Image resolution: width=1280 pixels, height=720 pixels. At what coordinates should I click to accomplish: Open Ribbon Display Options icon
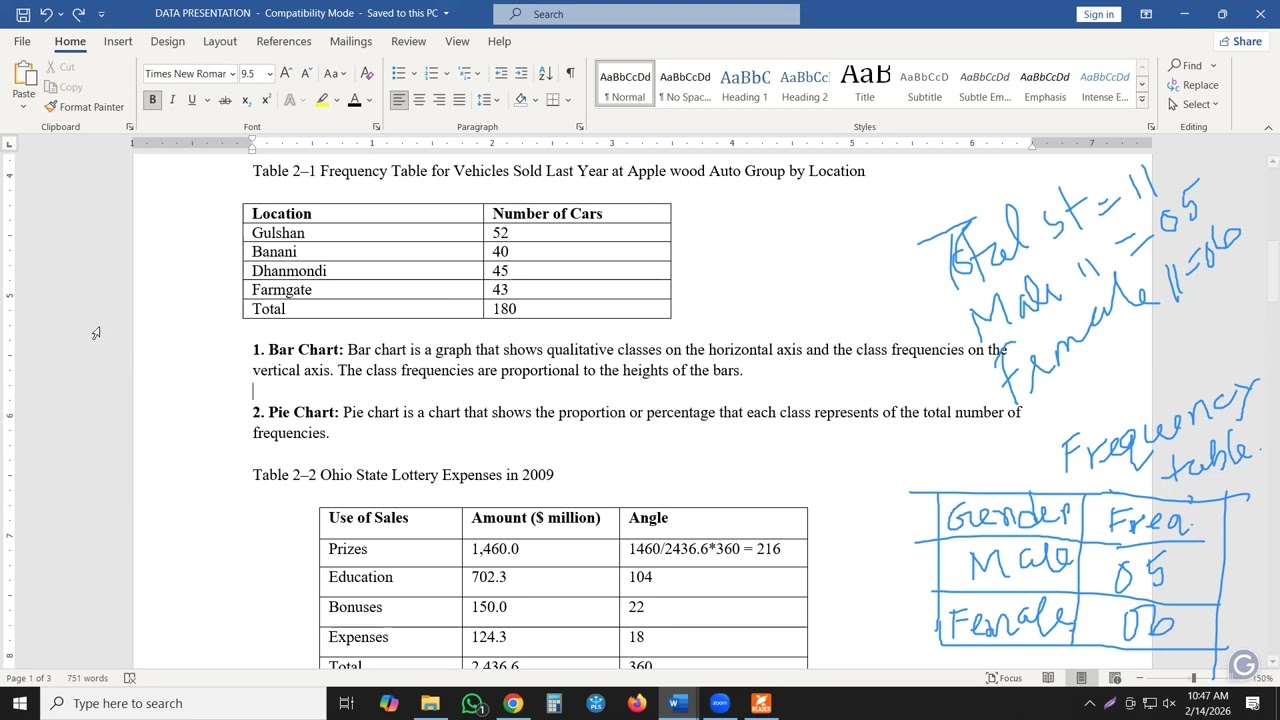coord(1146,14)
